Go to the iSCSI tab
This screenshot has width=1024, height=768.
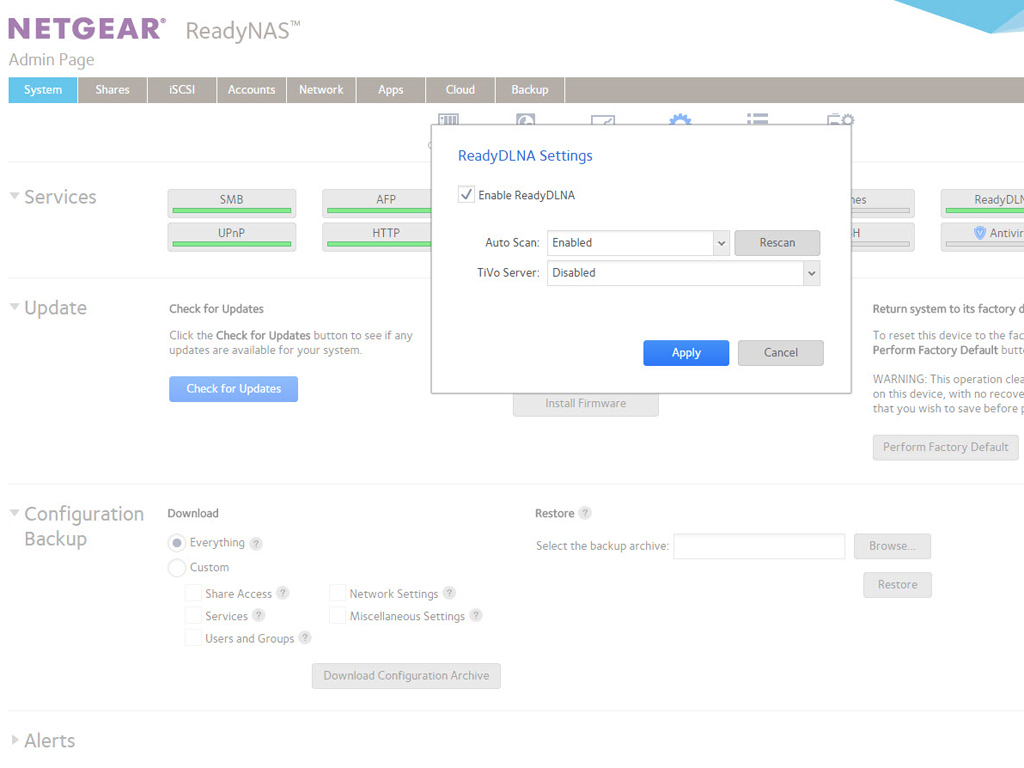point(182,90)
